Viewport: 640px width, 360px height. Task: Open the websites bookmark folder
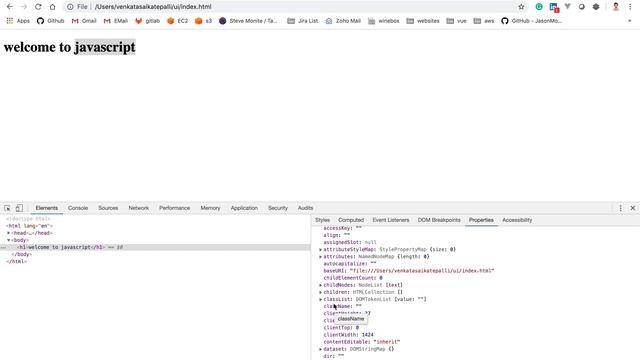pos(423,21)
